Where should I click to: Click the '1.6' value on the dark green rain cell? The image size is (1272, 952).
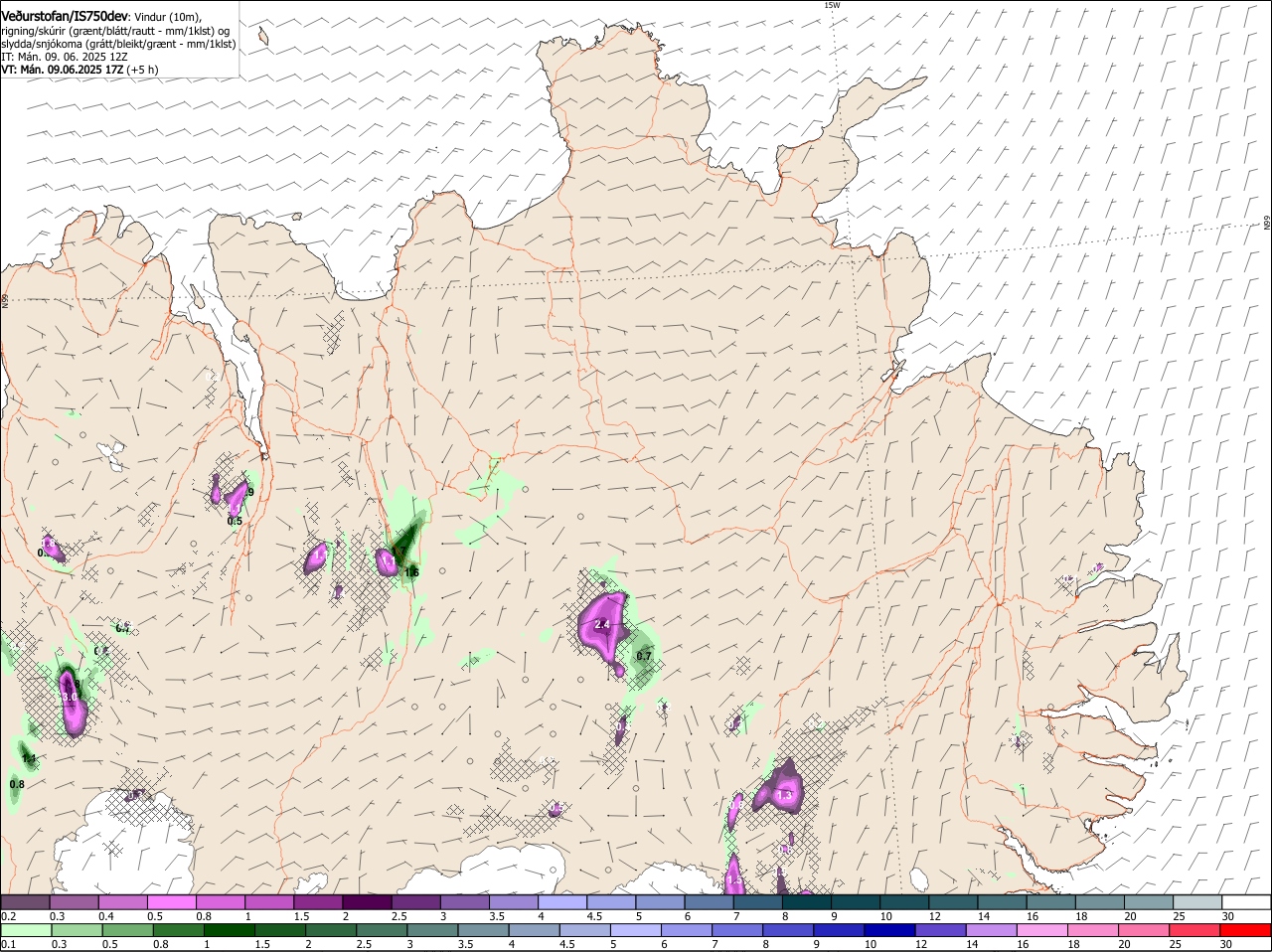(411, 572)
